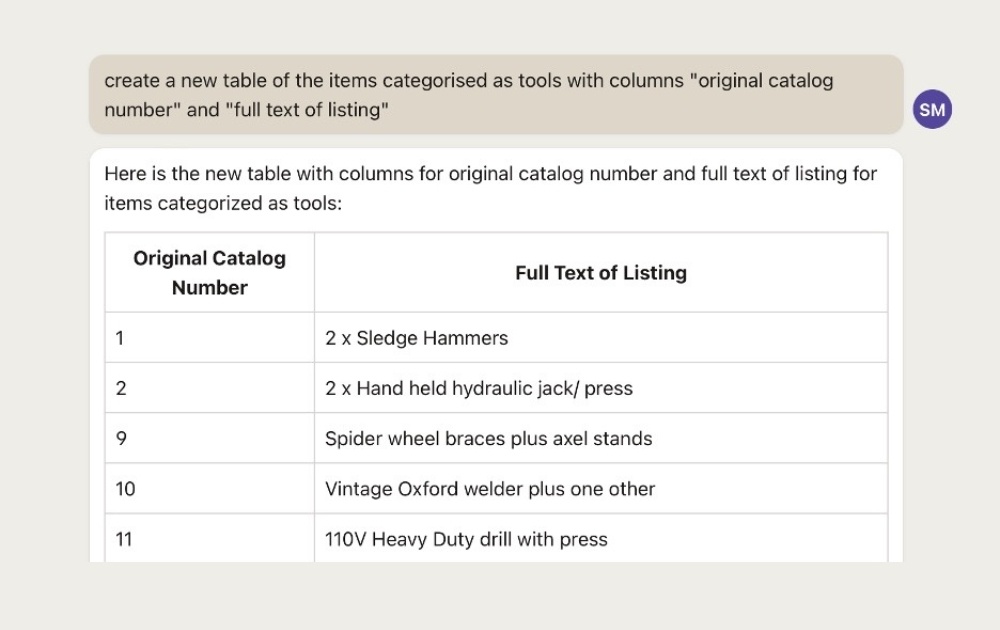Click the "Spider wheel braces plus axel stands" cell
This screenshot has height=630, width=1000.
[x=601, y=439]
